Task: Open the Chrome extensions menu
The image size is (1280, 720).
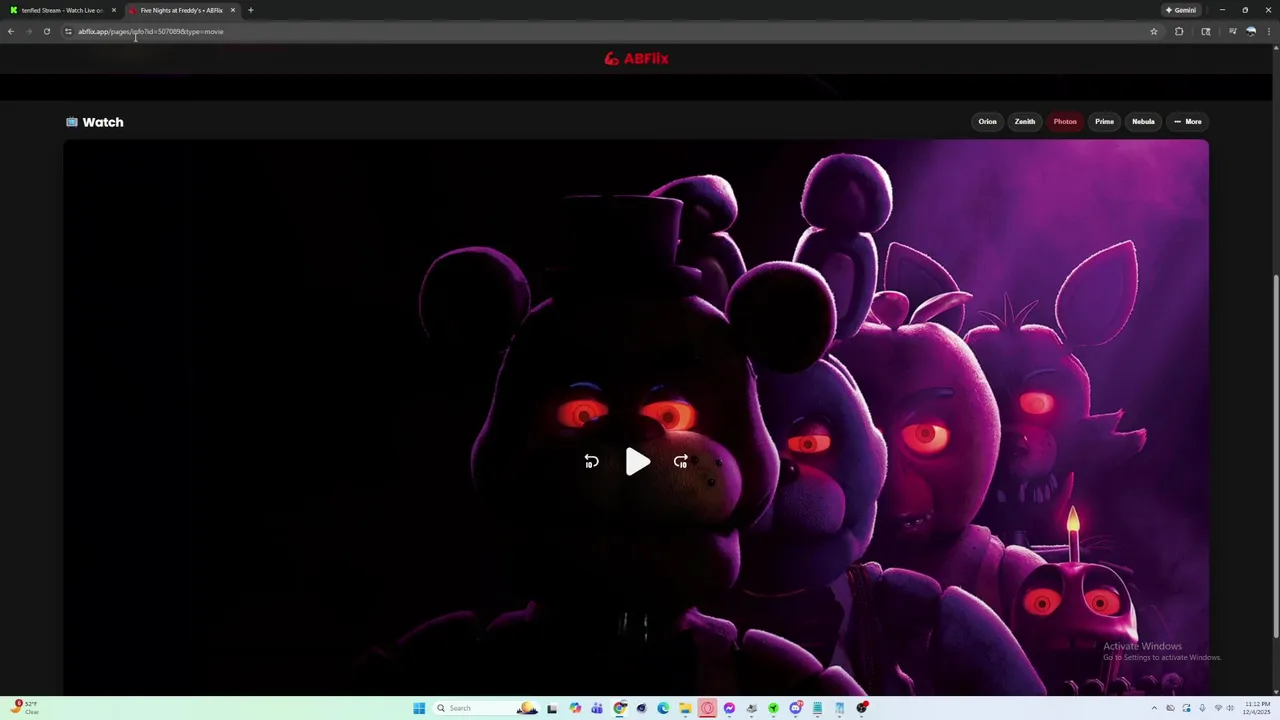Action: pyautogui.click(x=1179, y=31)
